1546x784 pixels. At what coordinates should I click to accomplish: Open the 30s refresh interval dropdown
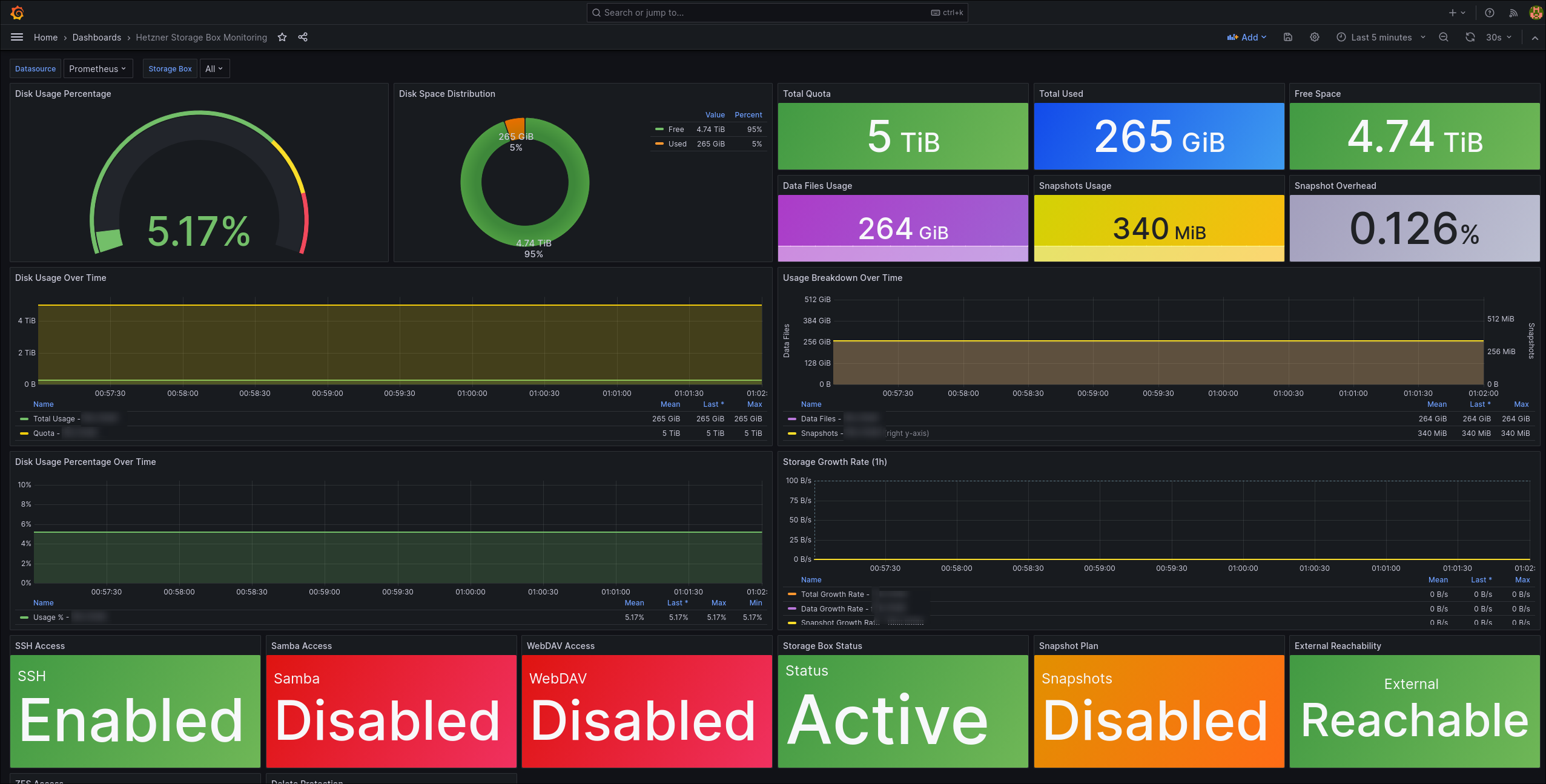point(1499,37)
